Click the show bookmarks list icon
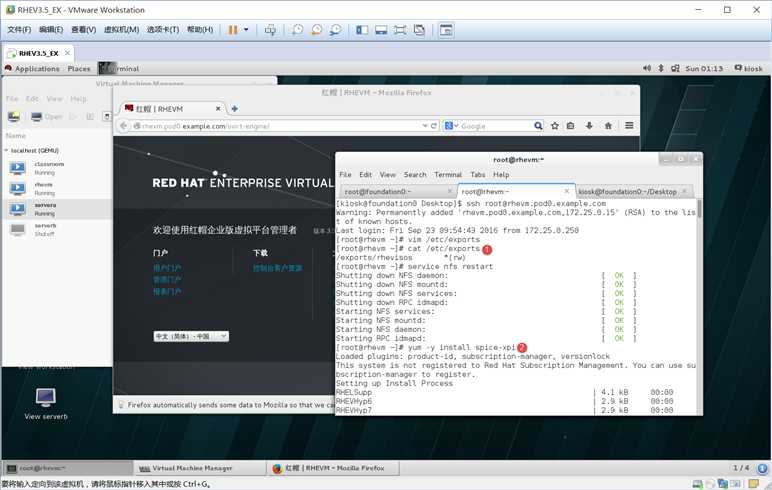Image resolution: width=772 pixels, height=490 pixels. click(x=570, y=126)
